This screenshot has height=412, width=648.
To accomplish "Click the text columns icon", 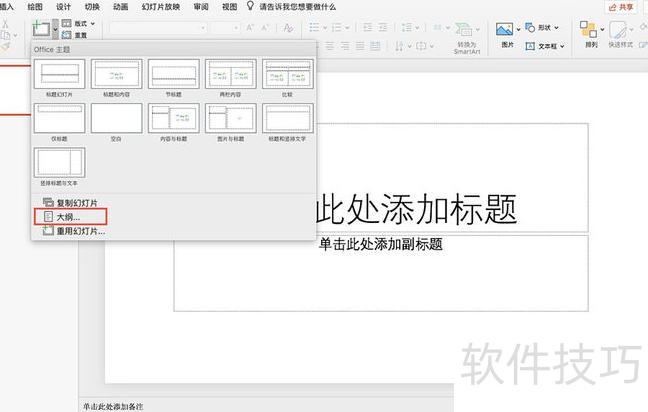I will coord(437,27).
